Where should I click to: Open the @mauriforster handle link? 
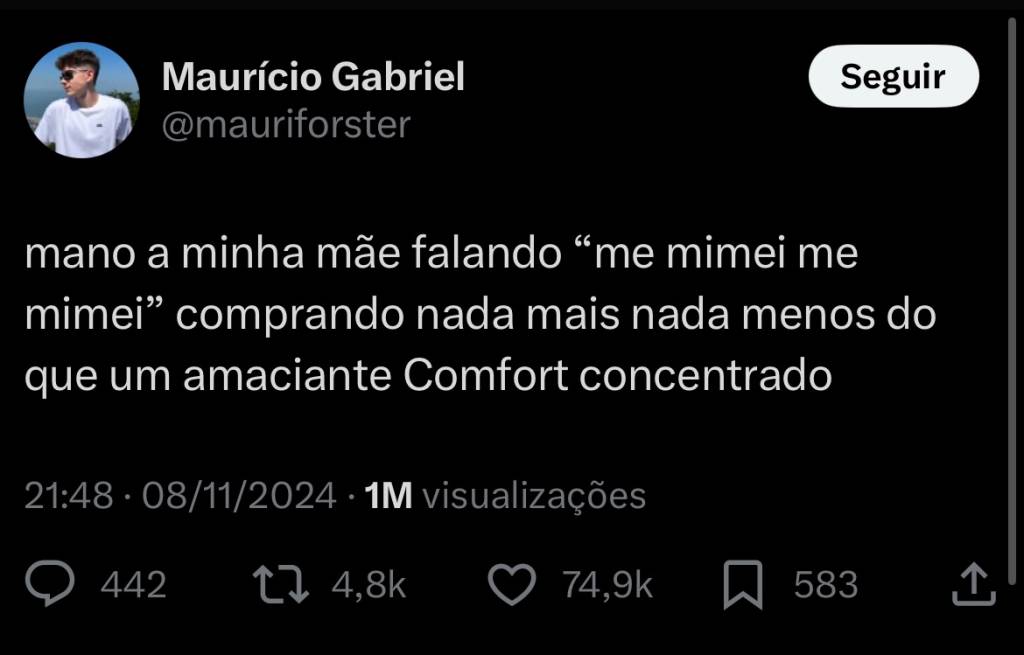[x=286, y=125]
